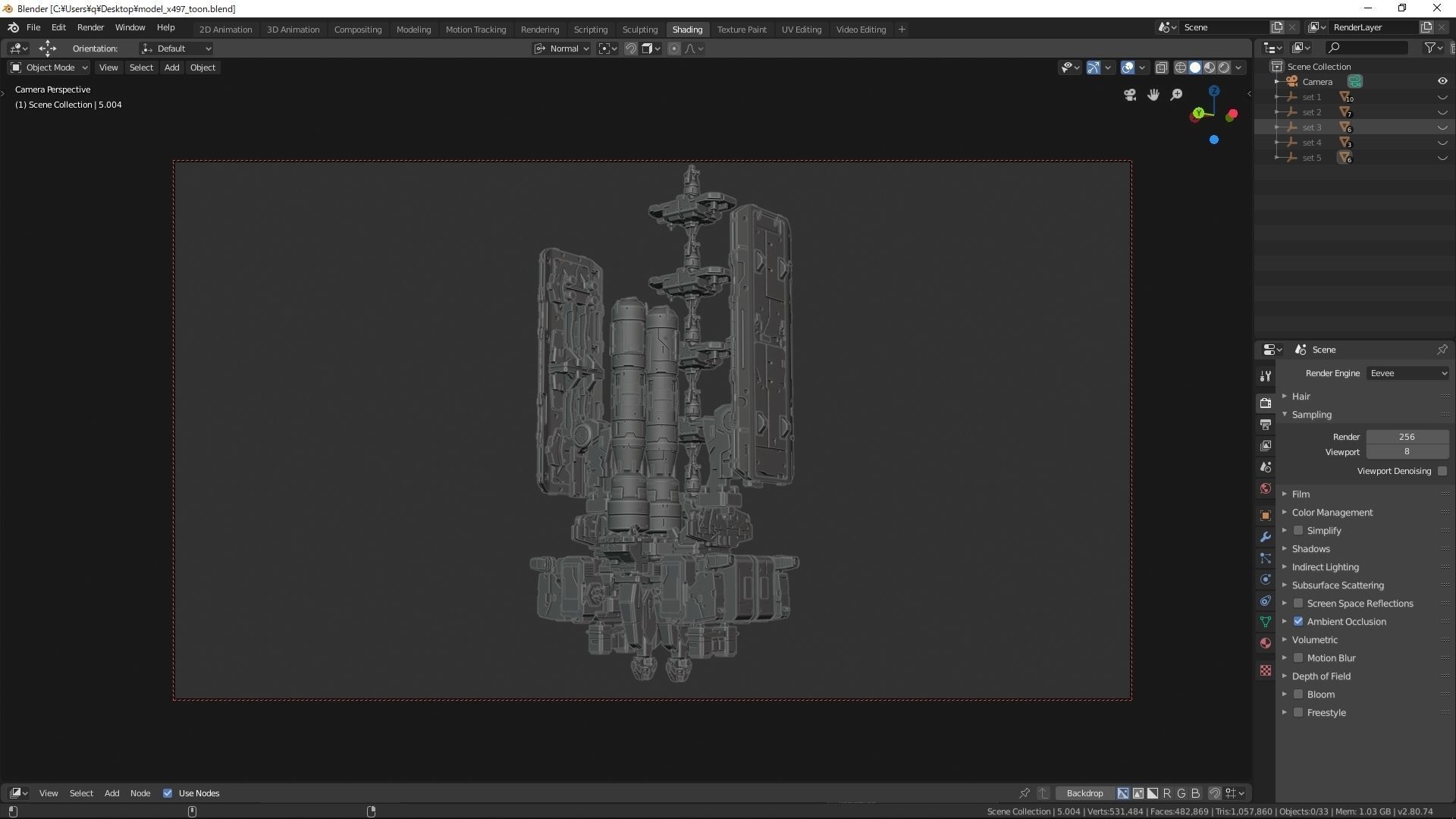The image size is (1456, 819).
Task: Switch to Solid viewport shading
Action: tap(1195, 67)
